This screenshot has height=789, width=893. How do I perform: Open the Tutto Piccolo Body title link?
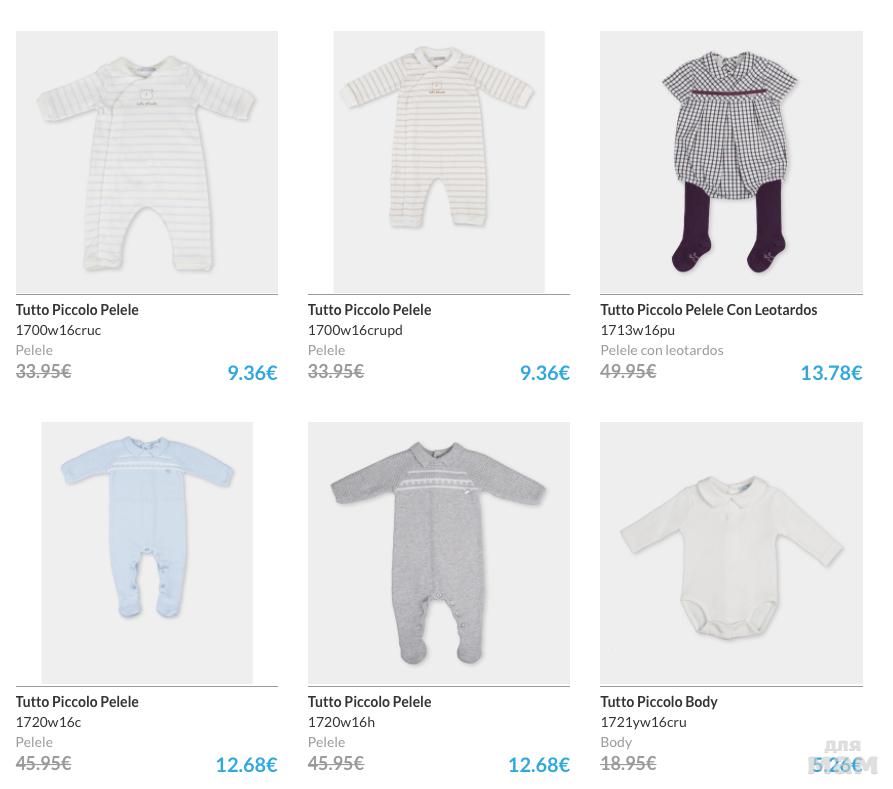click(x=658, y=702)
